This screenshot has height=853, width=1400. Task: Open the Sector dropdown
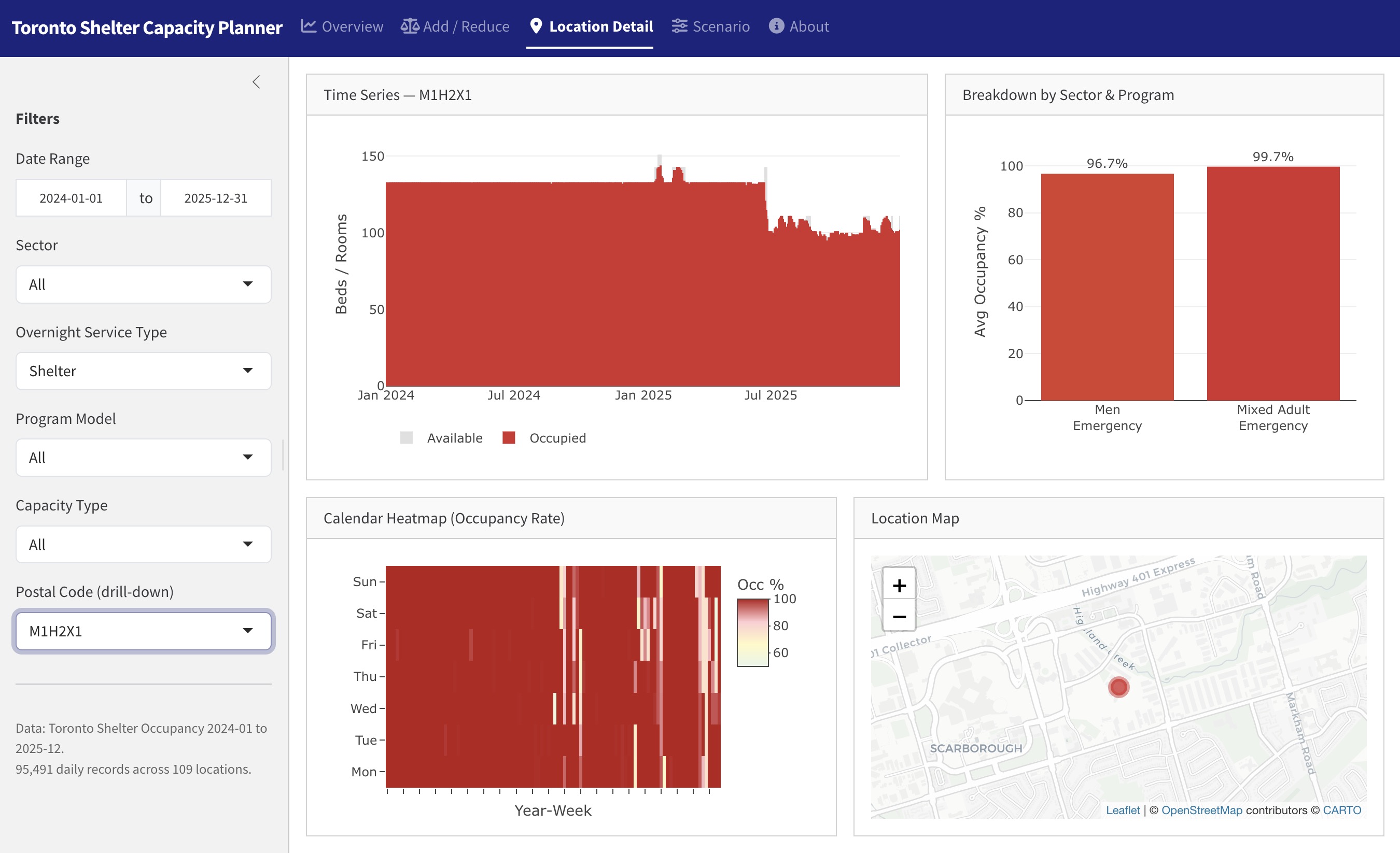click(143, 285)
